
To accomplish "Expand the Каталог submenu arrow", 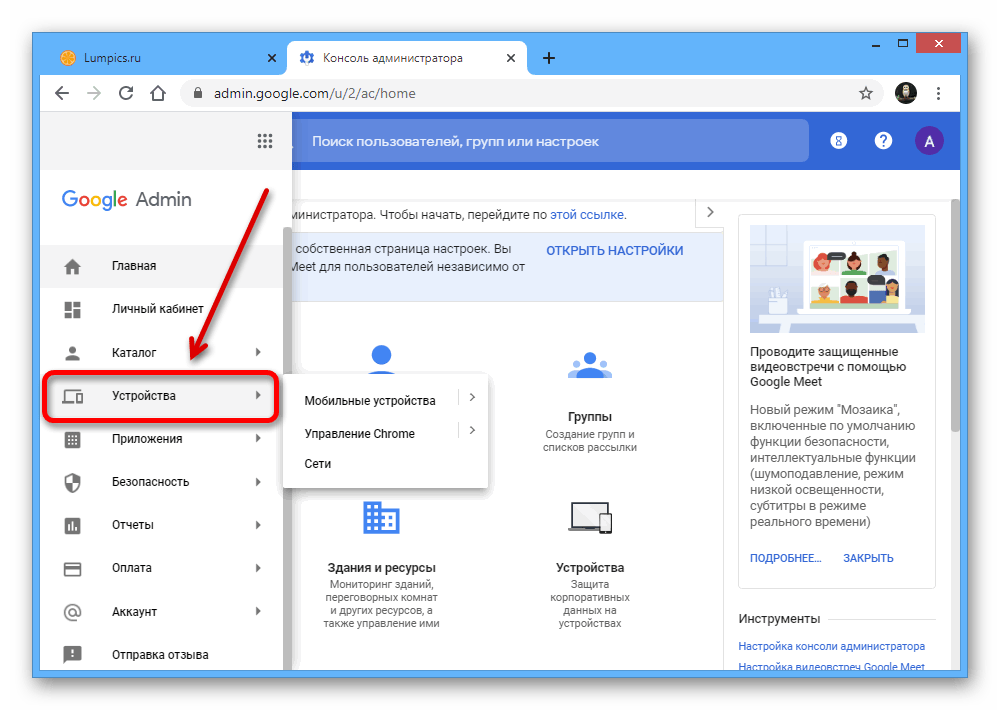I will (258, 352).
